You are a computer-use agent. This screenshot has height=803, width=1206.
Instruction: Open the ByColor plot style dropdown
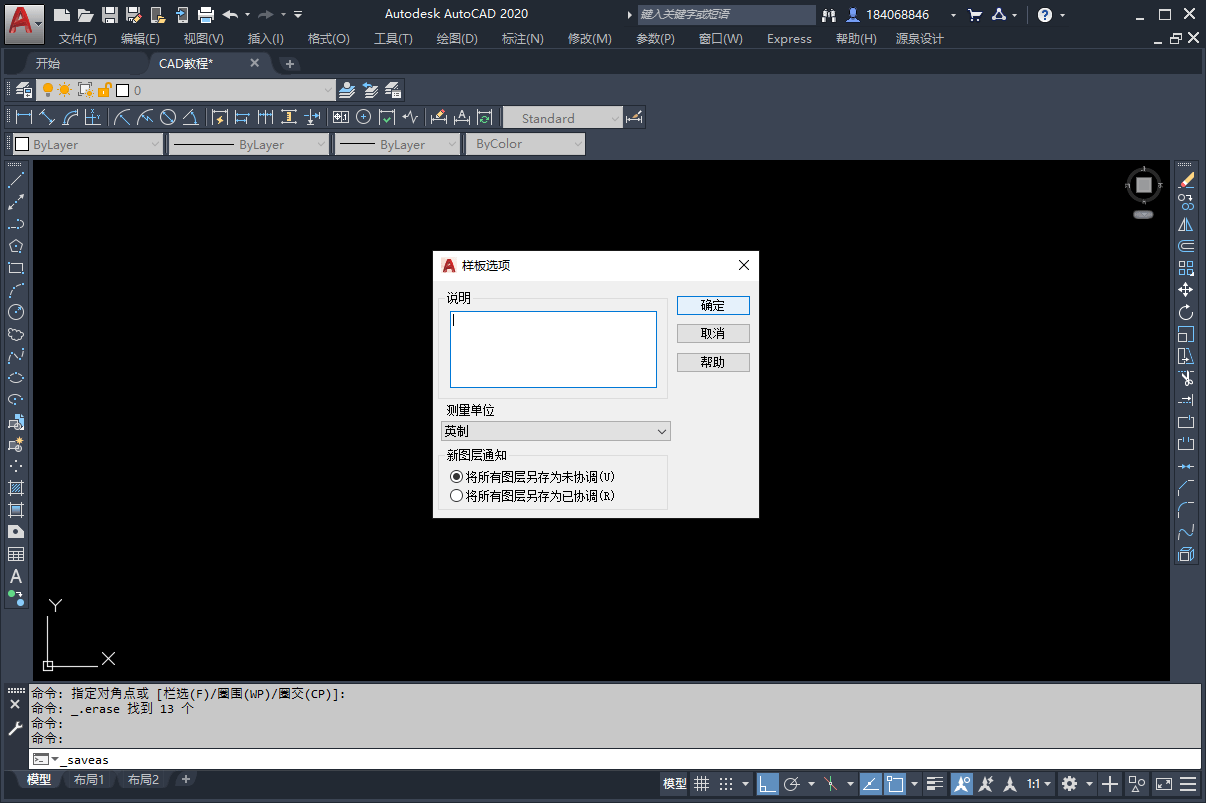click(x=525, y=144)
